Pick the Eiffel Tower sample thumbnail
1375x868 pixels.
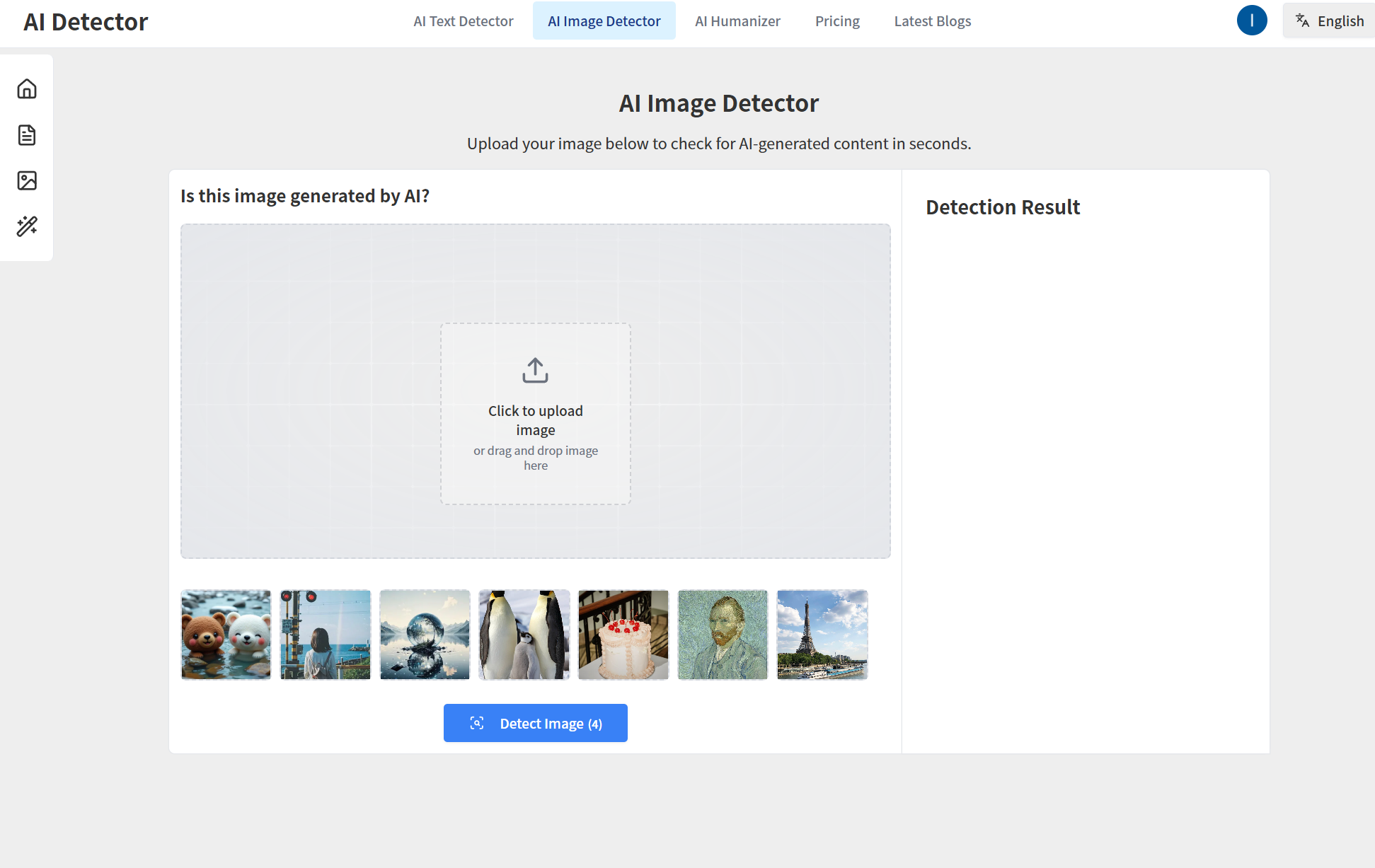pyautogui.click(x=822, y=635)
